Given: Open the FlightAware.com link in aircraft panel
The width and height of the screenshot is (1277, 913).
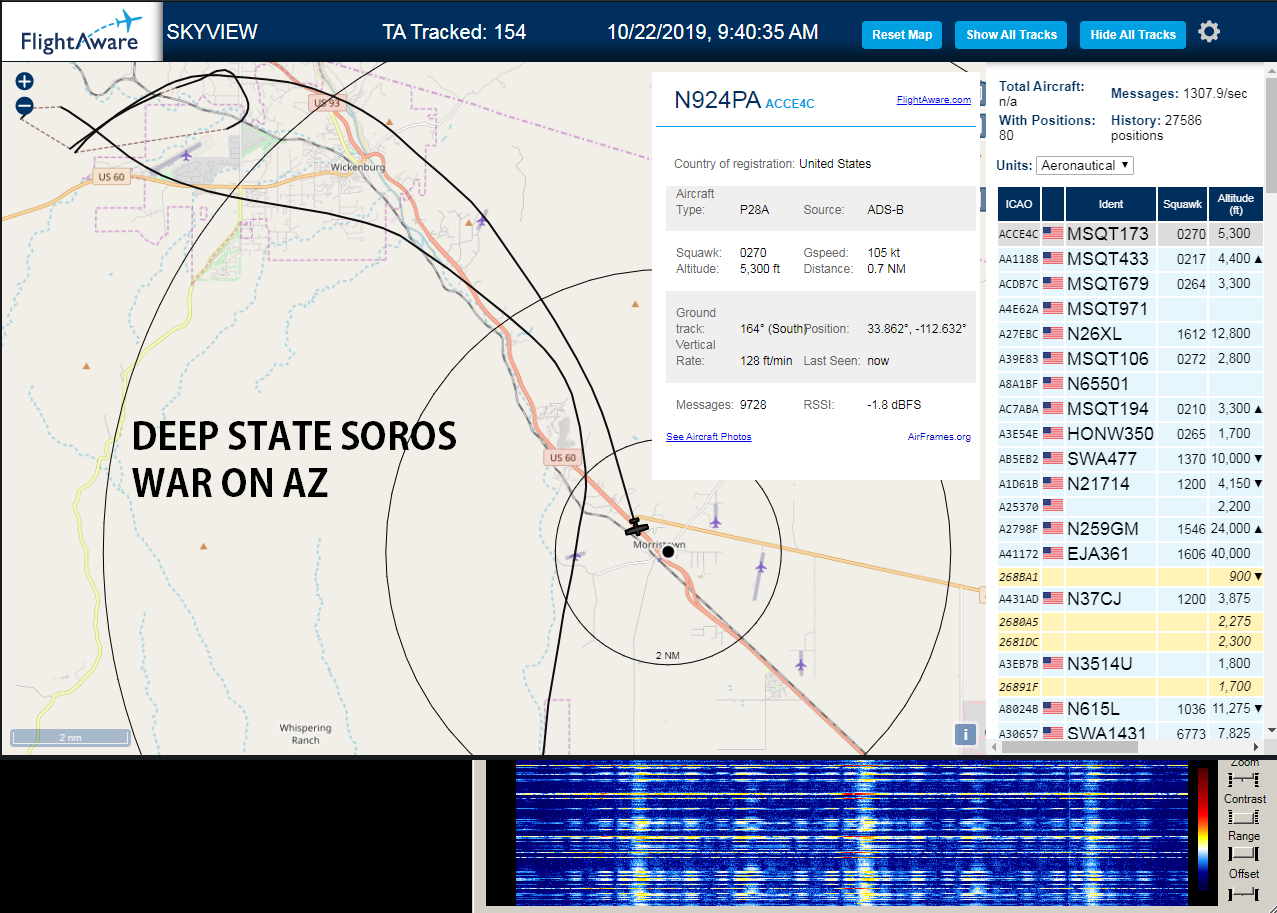Looking at the screenshot, I should [934, 100].
